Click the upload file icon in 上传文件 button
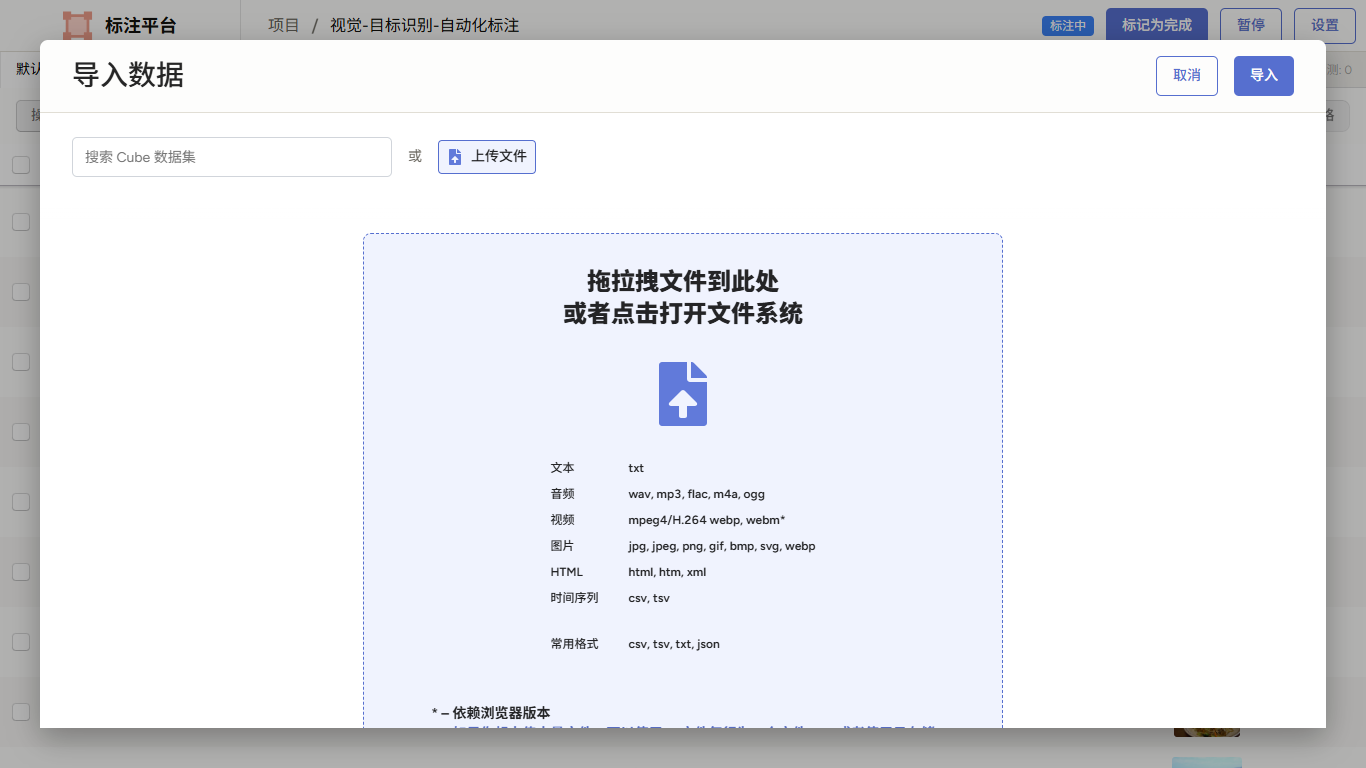The width and height of the screenshot is (1366, 768). click(455, 157)
